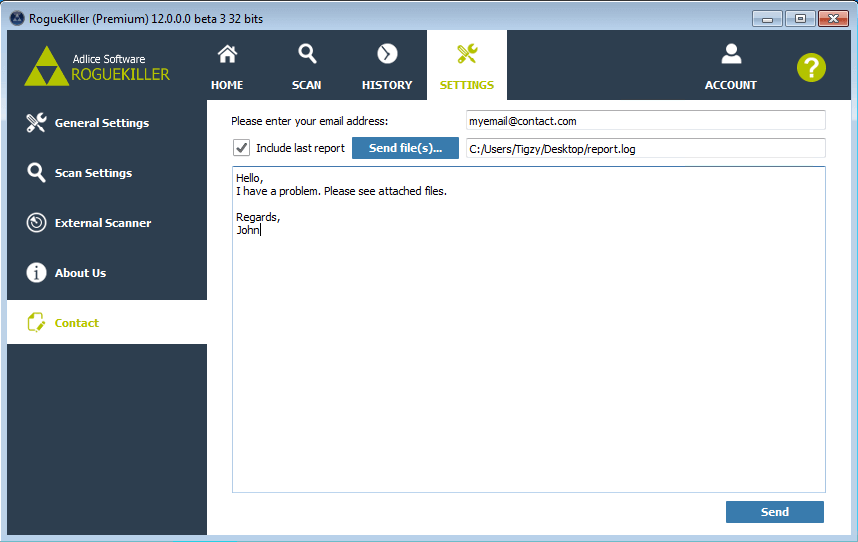The width and height of the screenshot is (858, 542).
Task: Open the Scan magnifier icon
Action: 307,54
